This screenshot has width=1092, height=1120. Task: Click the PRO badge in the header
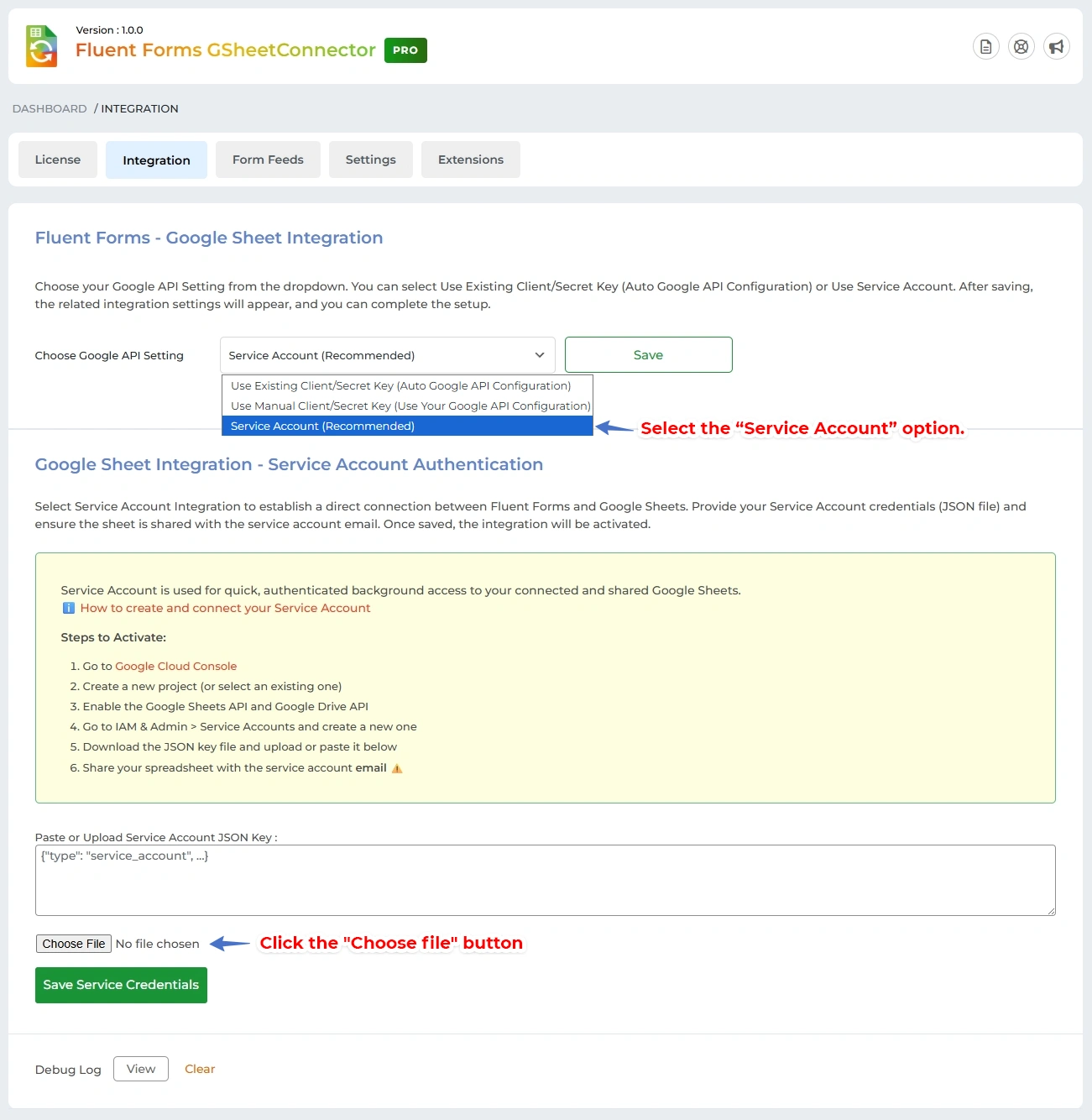click(x=405, y=50)
